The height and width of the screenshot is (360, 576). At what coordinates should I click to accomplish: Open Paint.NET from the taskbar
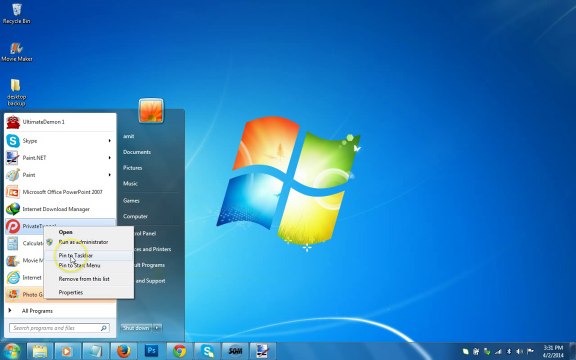point(263,352)
